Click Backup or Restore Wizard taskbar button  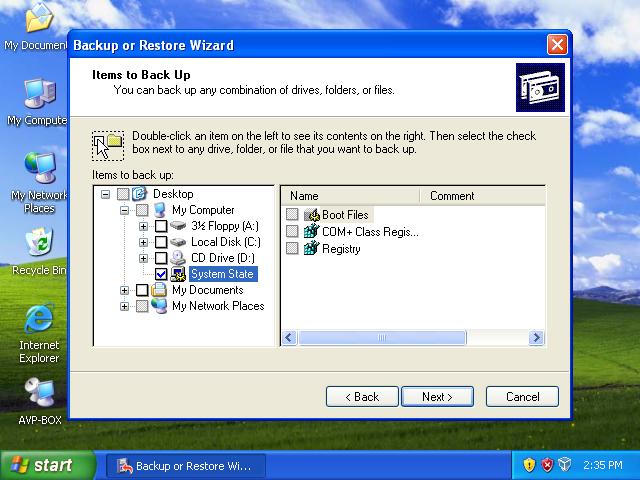tap(186, 466)
